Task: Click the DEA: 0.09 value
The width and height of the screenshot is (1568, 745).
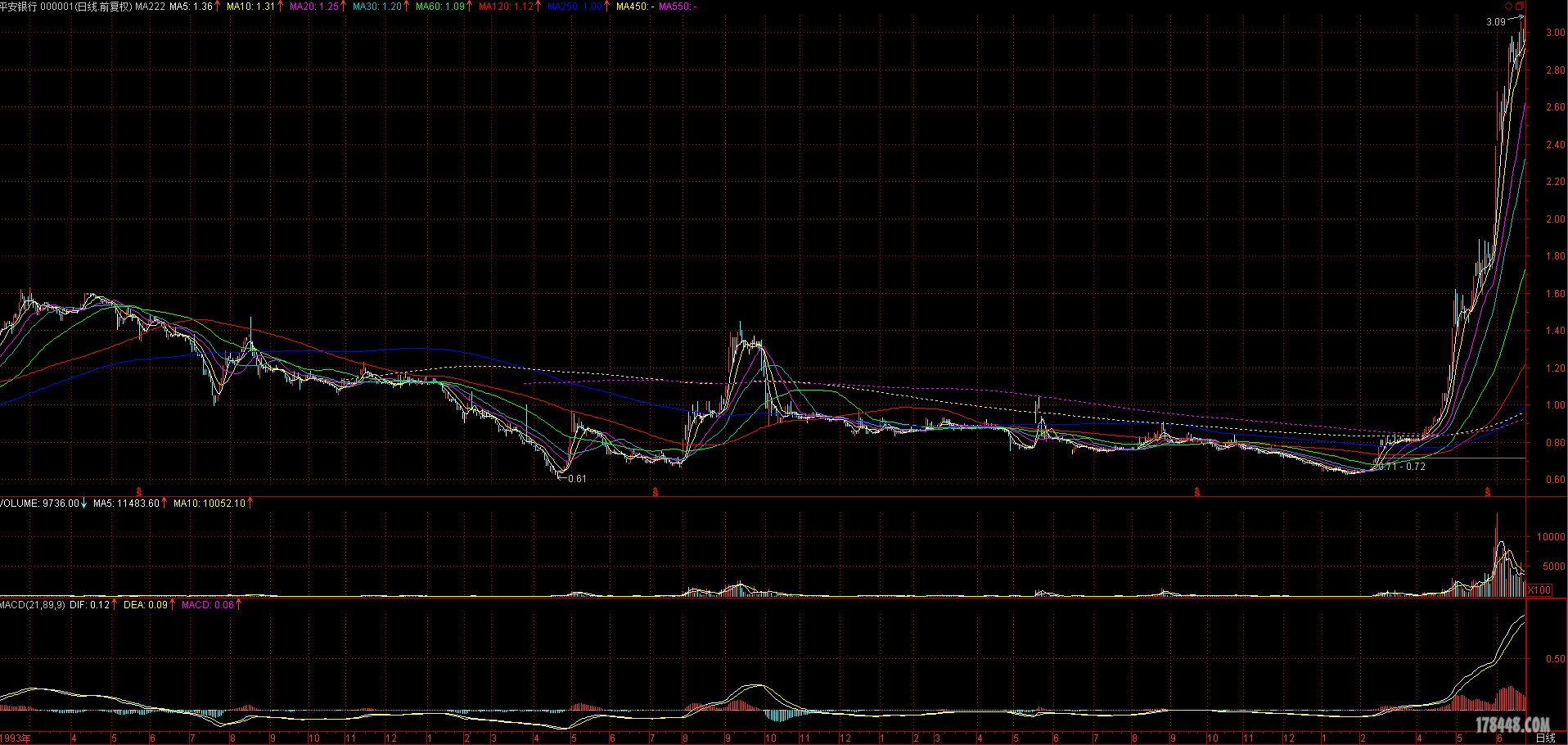Action: [x=146, y=605]
